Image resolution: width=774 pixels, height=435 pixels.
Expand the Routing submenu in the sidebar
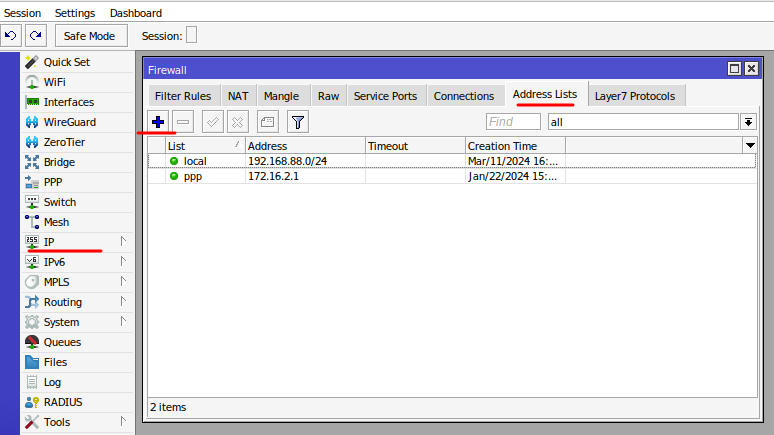[123, 302]
